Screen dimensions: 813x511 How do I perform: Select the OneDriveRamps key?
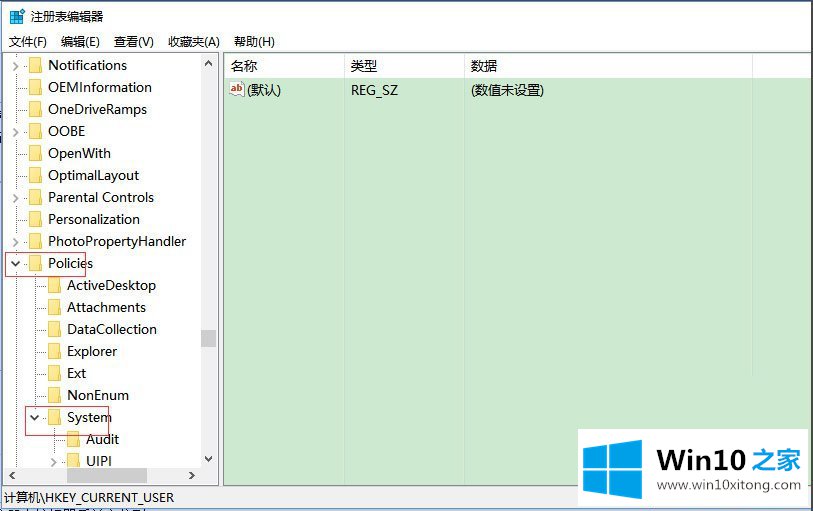click(97, 109)
